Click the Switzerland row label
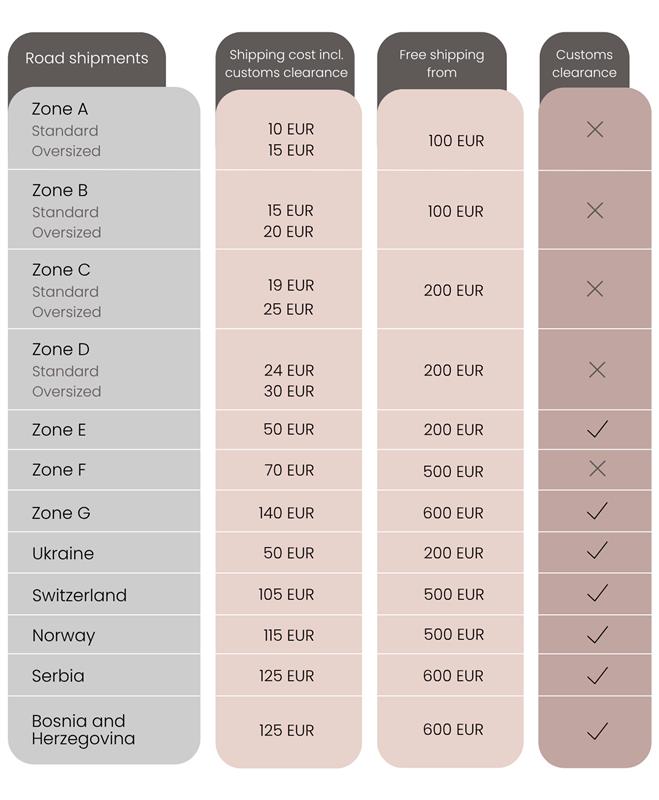The image size is (659, 800). [x=79, y=595]
